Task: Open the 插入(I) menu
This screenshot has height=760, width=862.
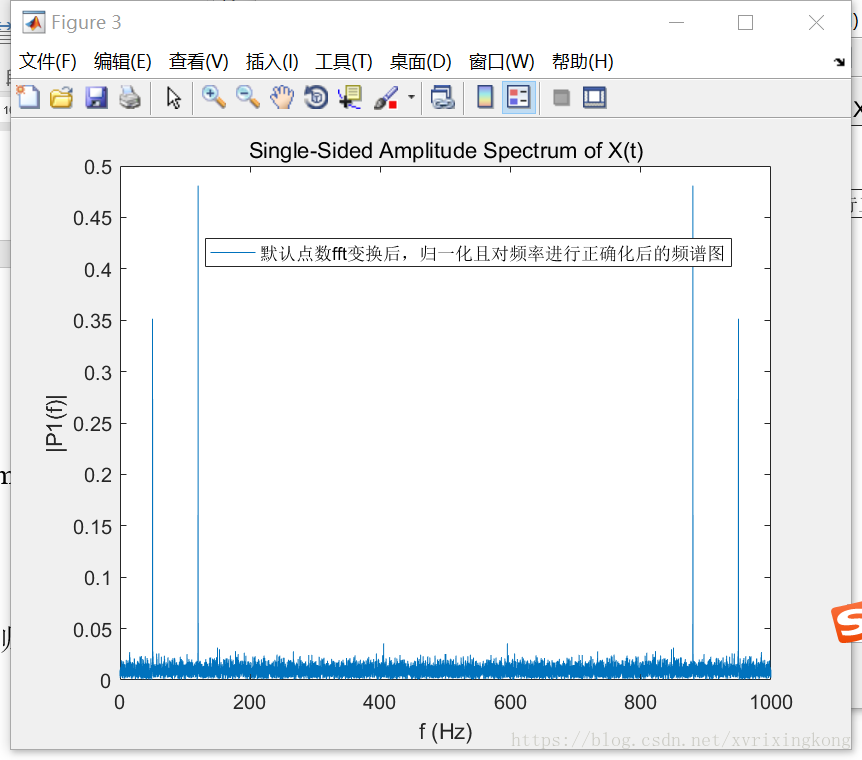Action: [272, 62]
